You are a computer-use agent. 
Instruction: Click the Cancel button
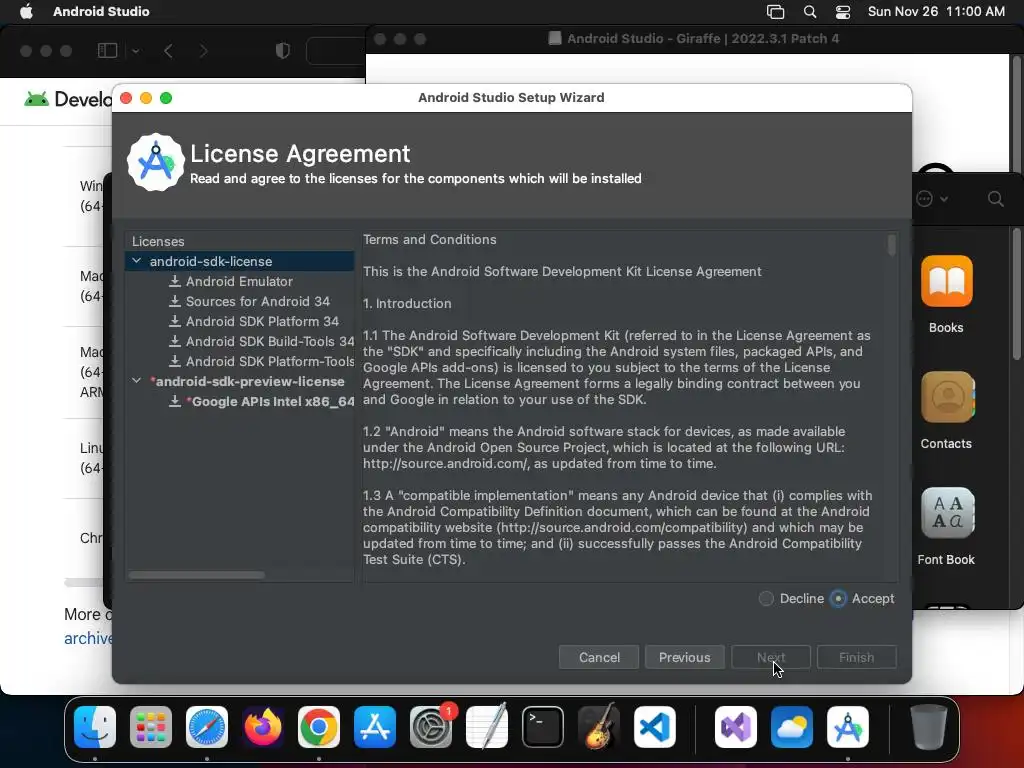click(x=599, y=657)
